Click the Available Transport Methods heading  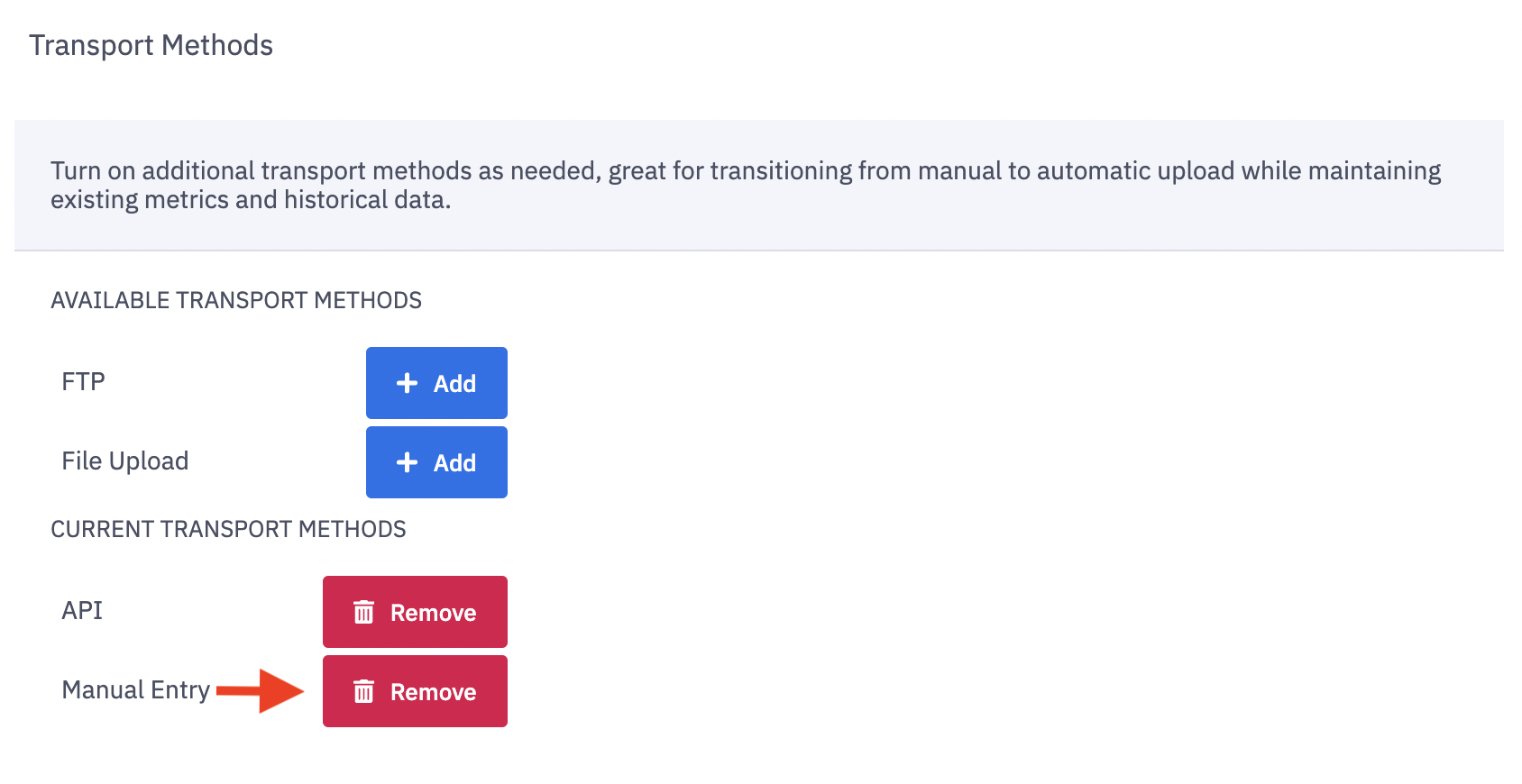(236, 300)
